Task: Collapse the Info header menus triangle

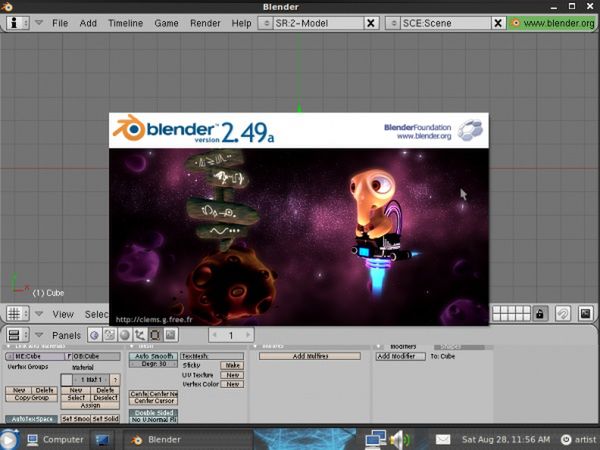Action: pyautogui.click(x=39, y=23)
